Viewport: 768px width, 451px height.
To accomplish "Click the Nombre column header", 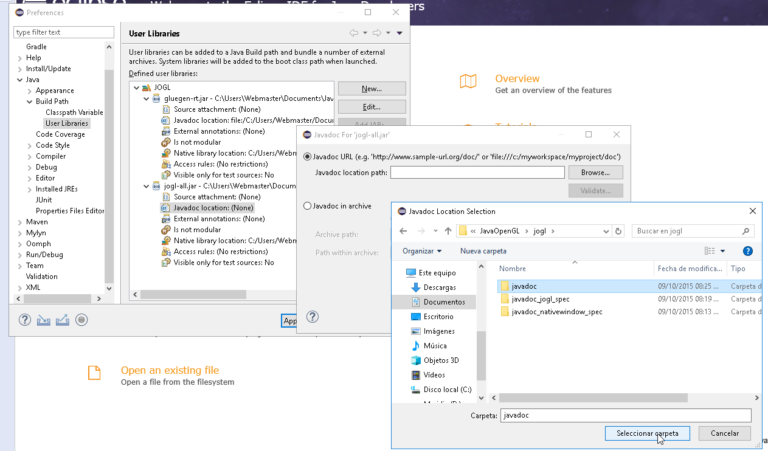I will [512, 269].
